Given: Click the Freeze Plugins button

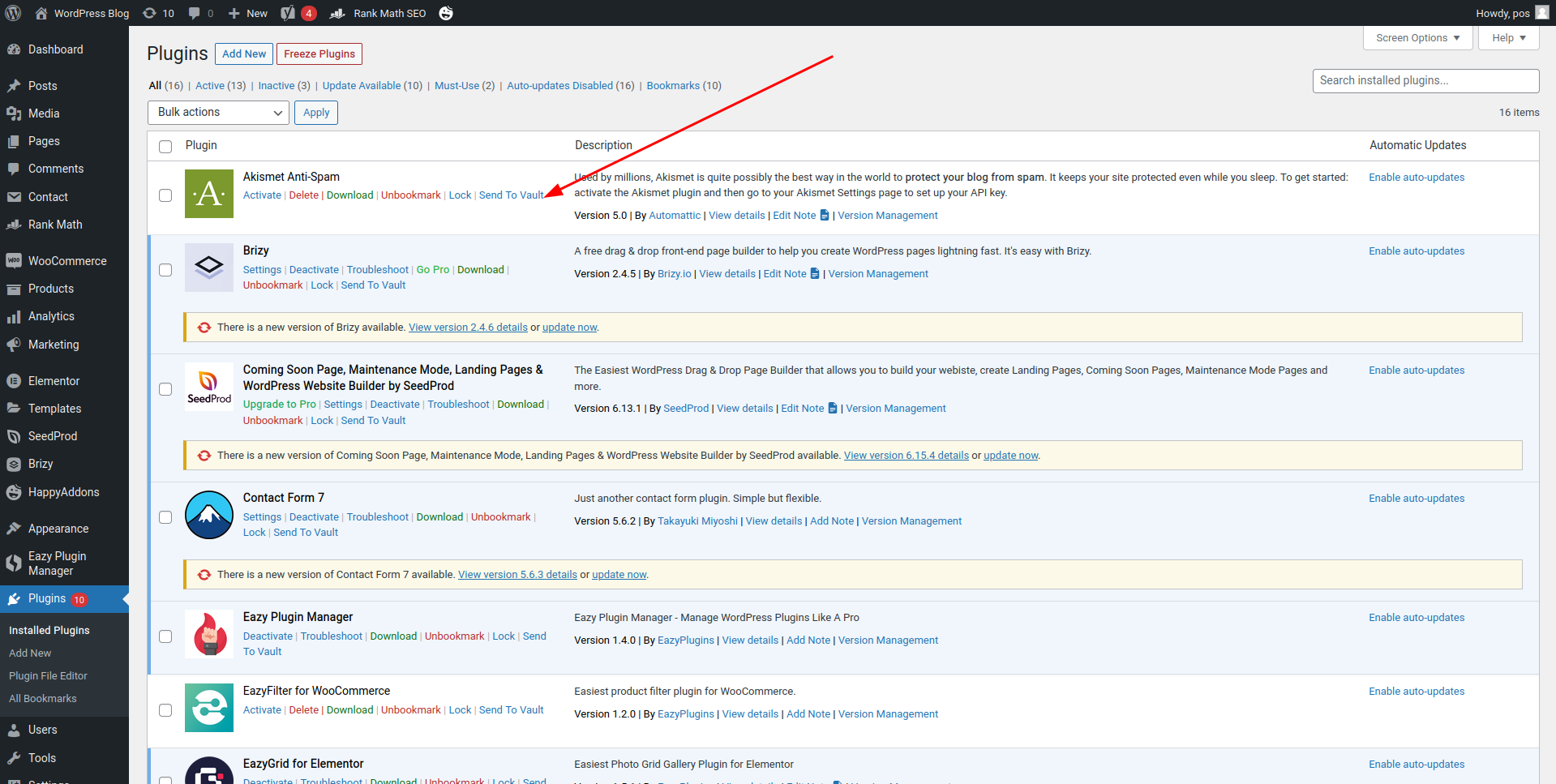Looking at the screenshot, I should tap(319, 54).
